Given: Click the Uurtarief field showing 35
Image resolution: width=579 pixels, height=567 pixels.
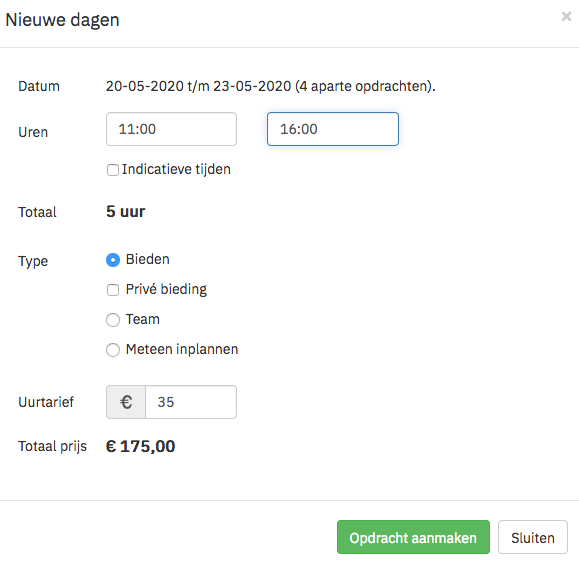Looking at the screenshot, I should click(191, 402).
